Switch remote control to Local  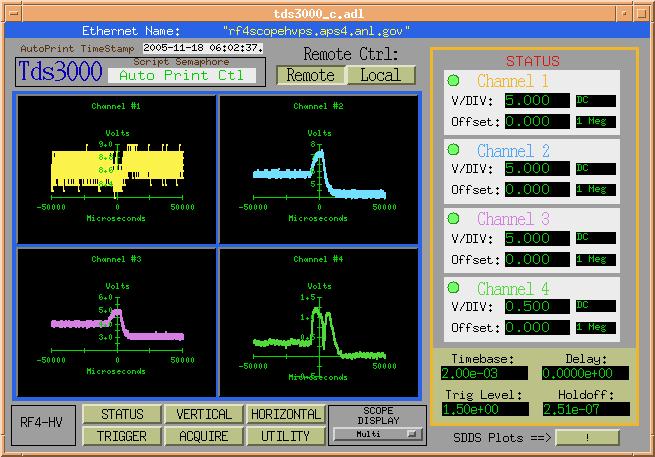pos(381,76)
